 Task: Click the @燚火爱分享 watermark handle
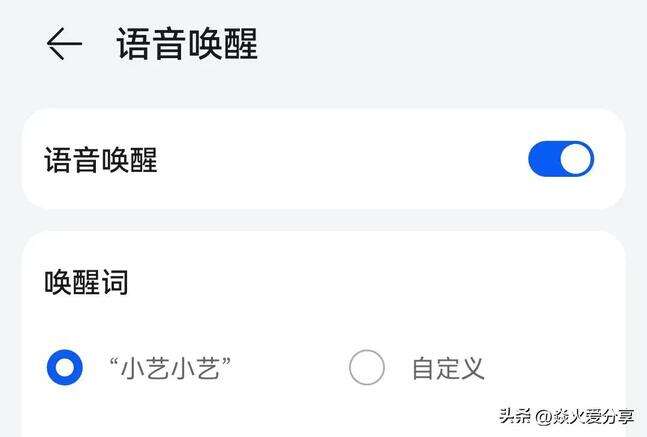coord(584,415)
